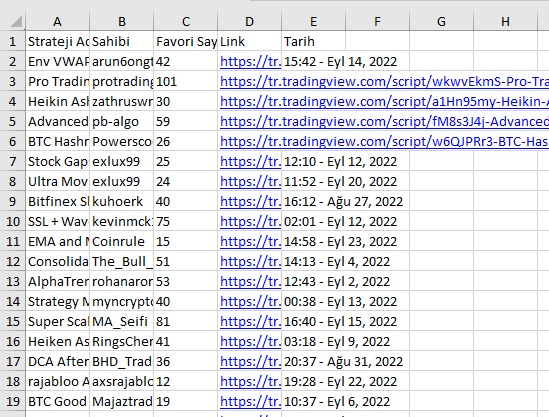This screenshot has height=417, width=549.
Task: Select owner cell 'kuhoerk'
Action: 121,202
